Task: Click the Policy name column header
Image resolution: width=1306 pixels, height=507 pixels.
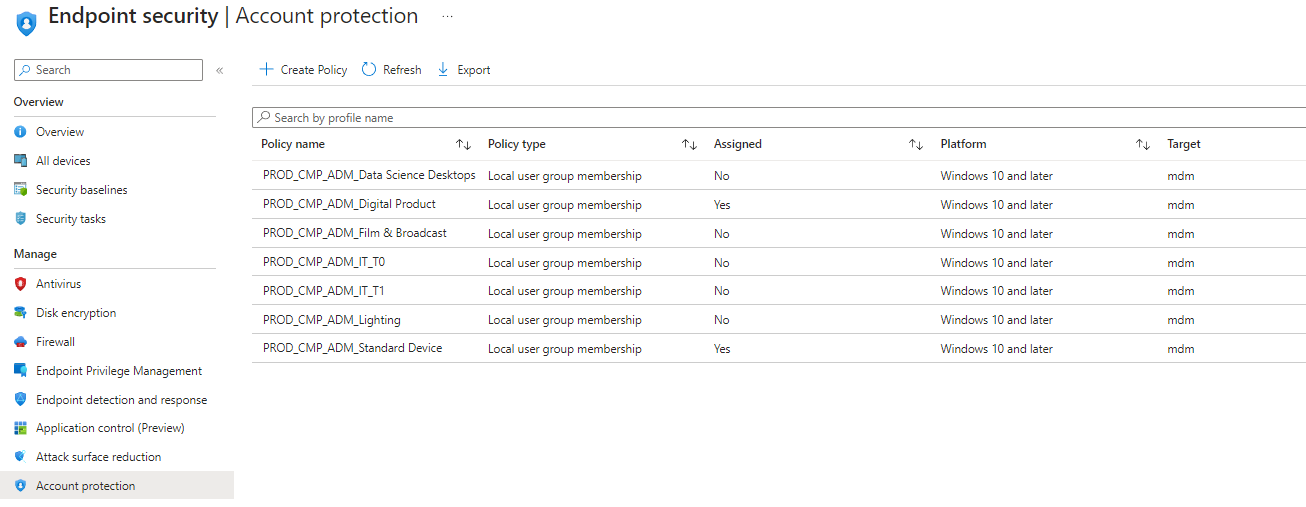Action: pyautogui.click(x=293, y=144)
